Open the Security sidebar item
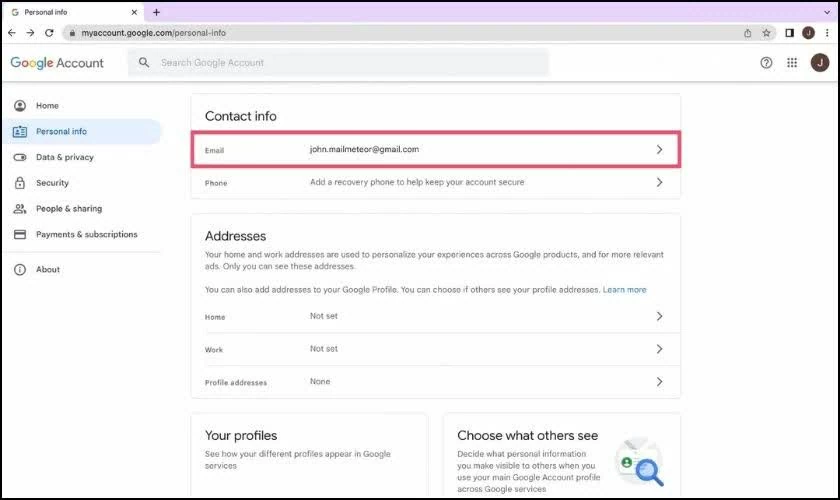 coord(52,183)
